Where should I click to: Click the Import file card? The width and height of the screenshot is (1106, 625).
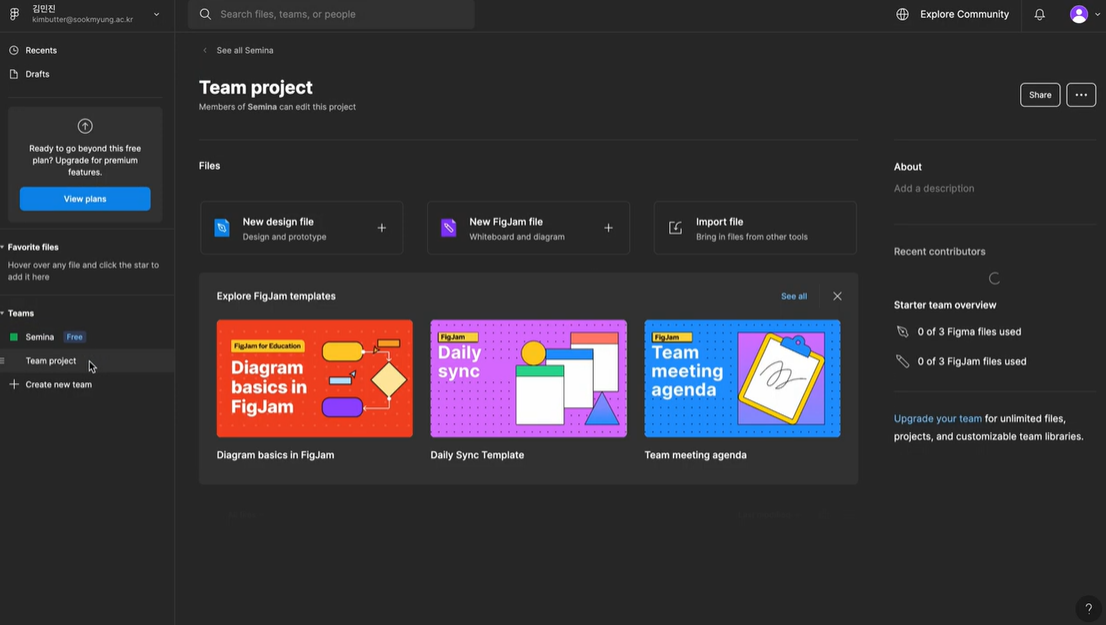click(755, 228)
